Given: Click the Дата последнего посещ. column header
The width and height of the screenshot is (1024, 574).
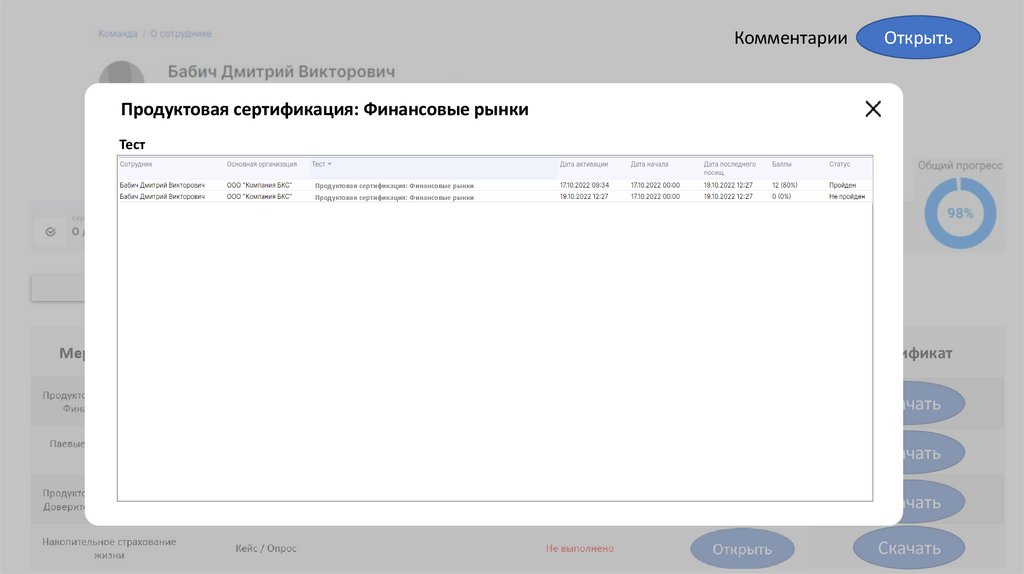Looking at the screenshot, I should click(729, 168).
